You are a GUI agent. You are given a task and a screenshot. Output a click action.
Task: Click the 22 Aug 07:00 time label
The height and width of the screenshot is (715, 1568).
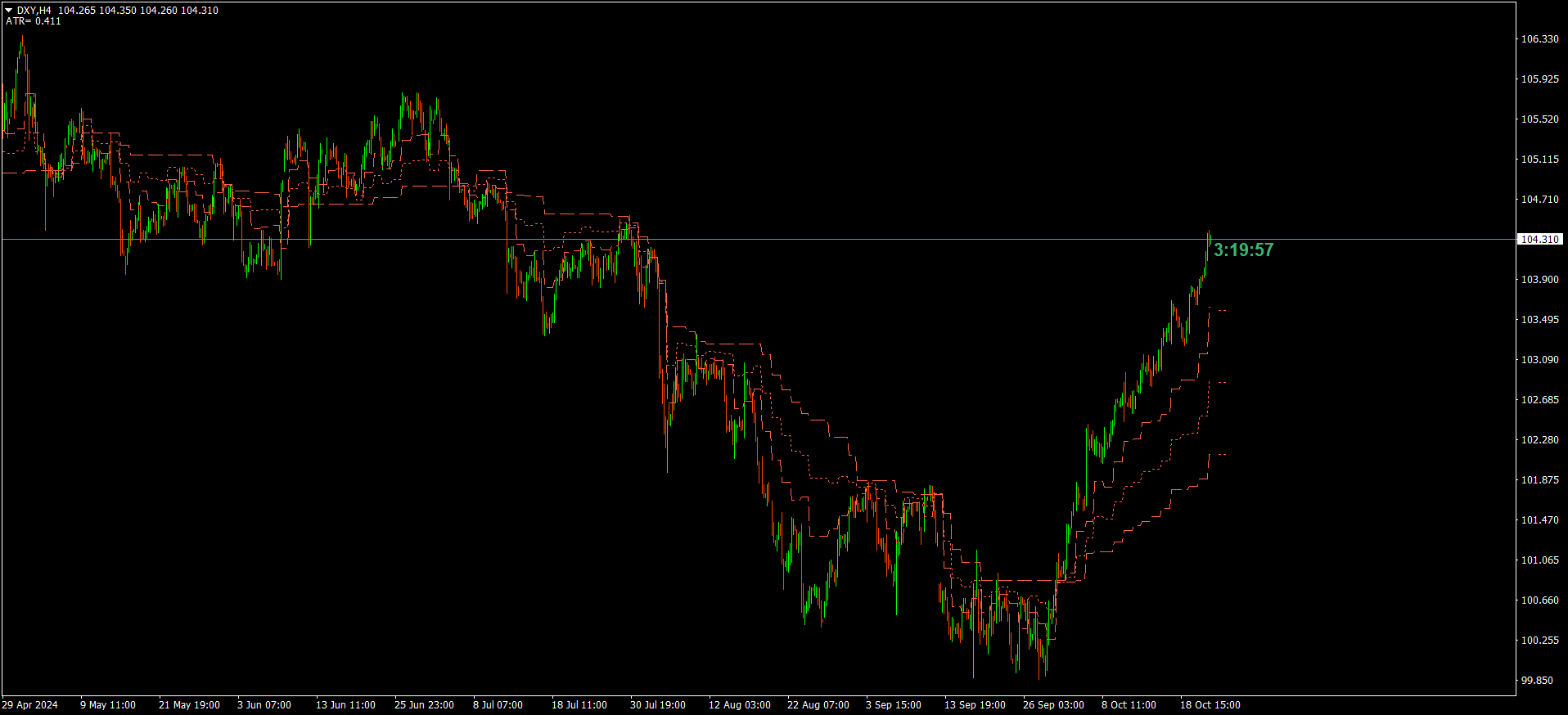818,704
